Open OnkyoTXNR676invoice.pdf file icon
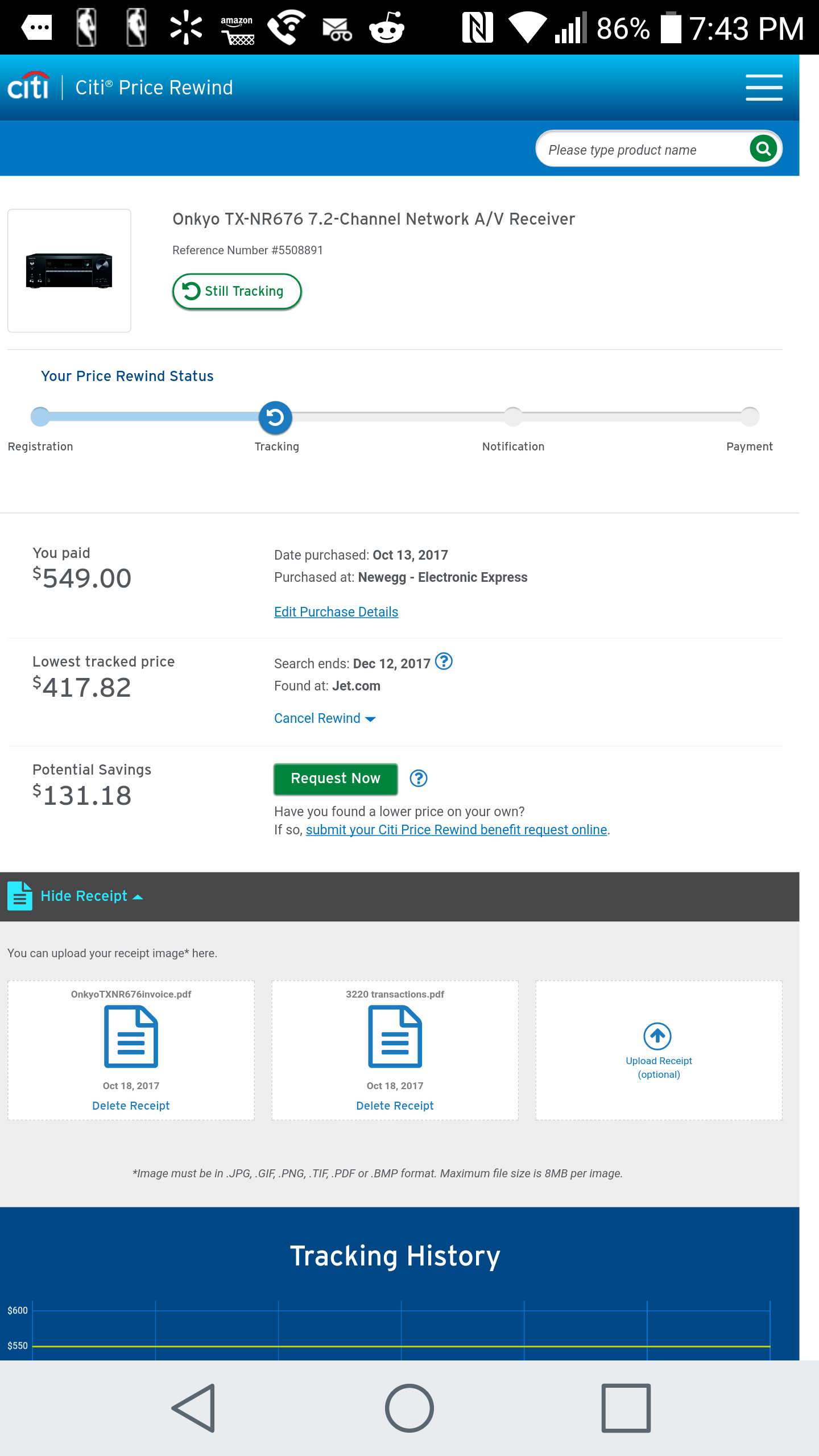819x1456 pixels. pyautogui.click(x=131, y=1036)
